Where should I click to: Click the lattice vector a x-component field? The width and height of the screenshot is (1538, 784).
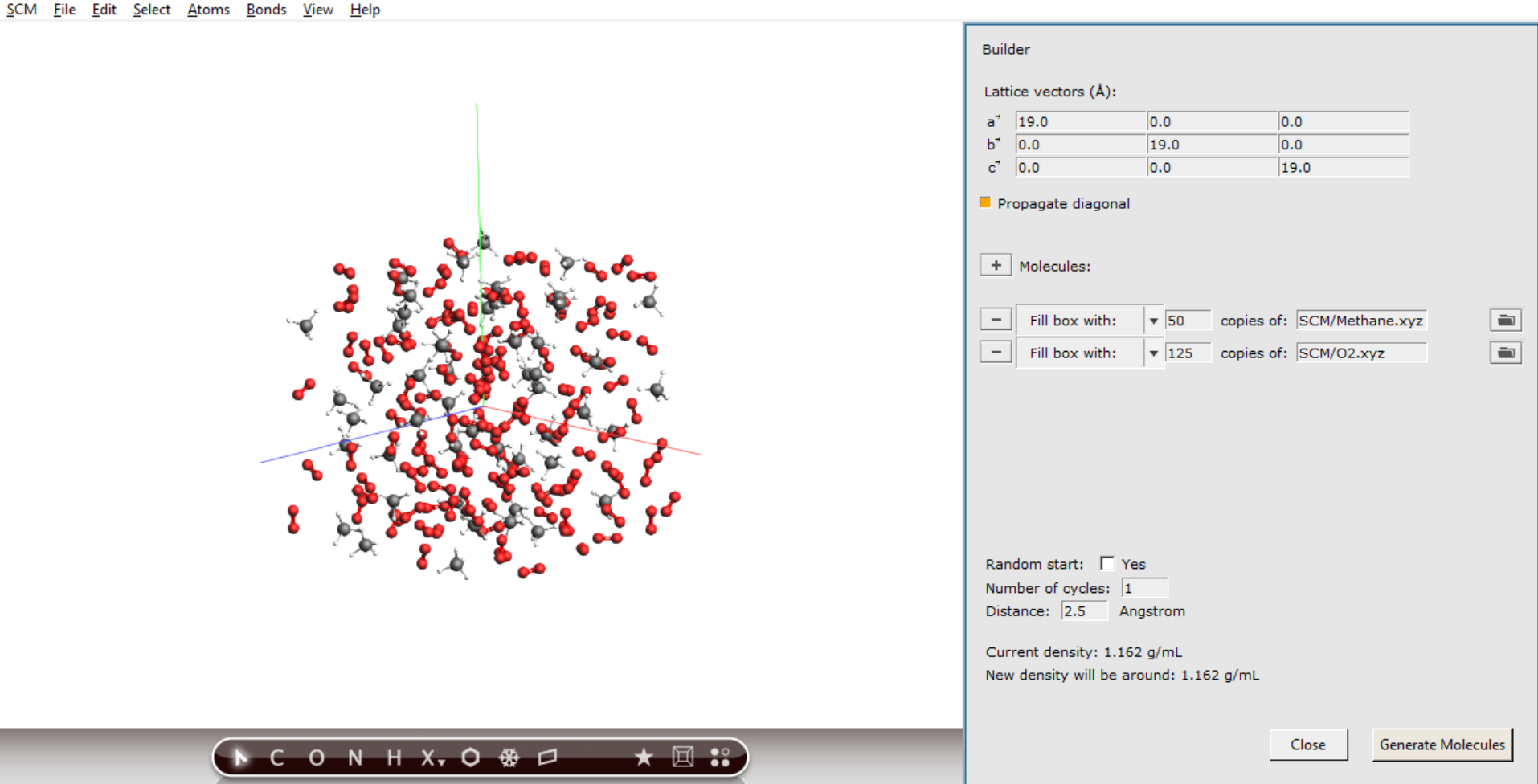1081,121
